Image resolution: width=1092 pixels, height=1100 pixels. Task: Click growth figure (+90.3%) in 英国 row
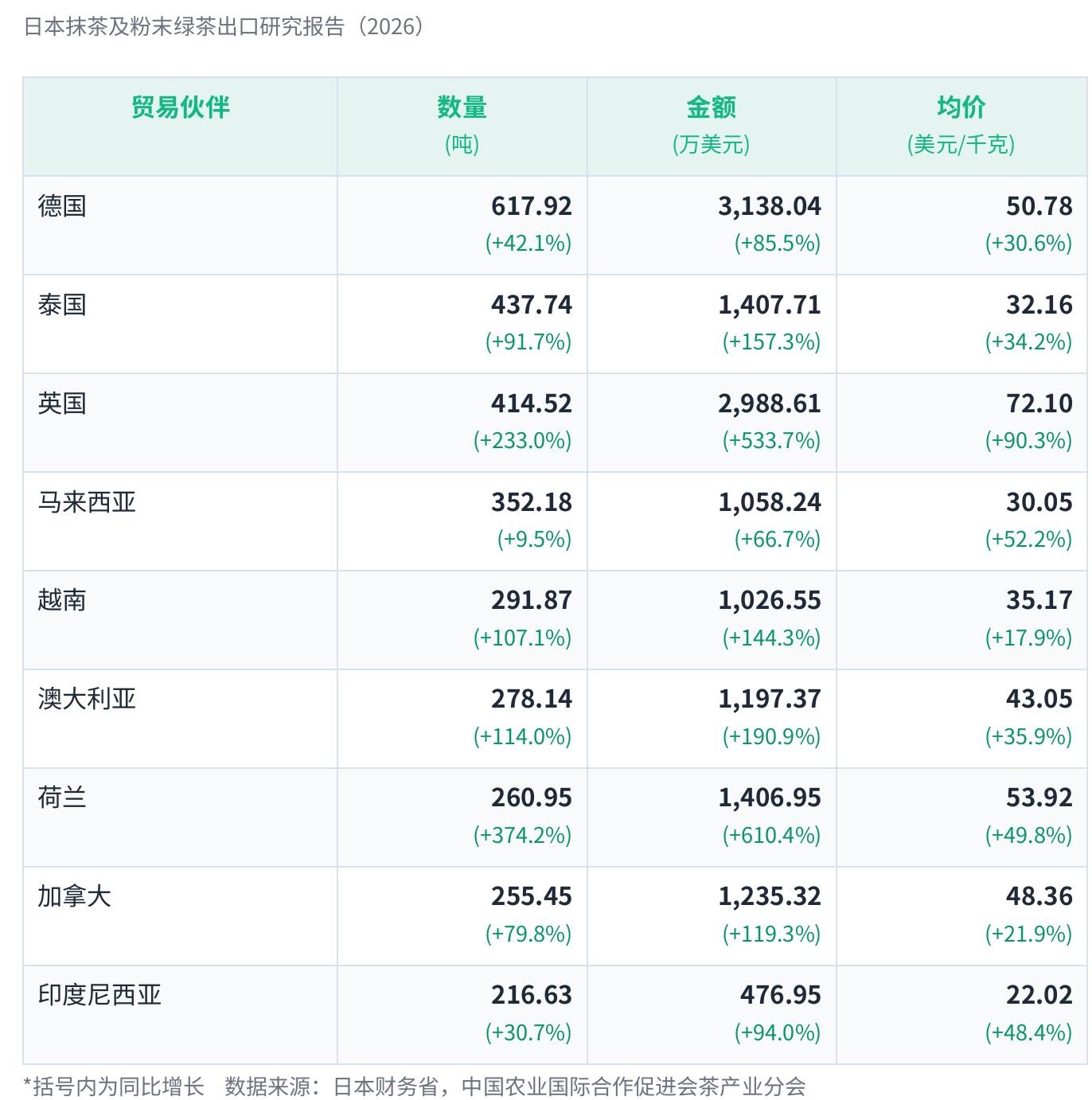click(1029, 440)
